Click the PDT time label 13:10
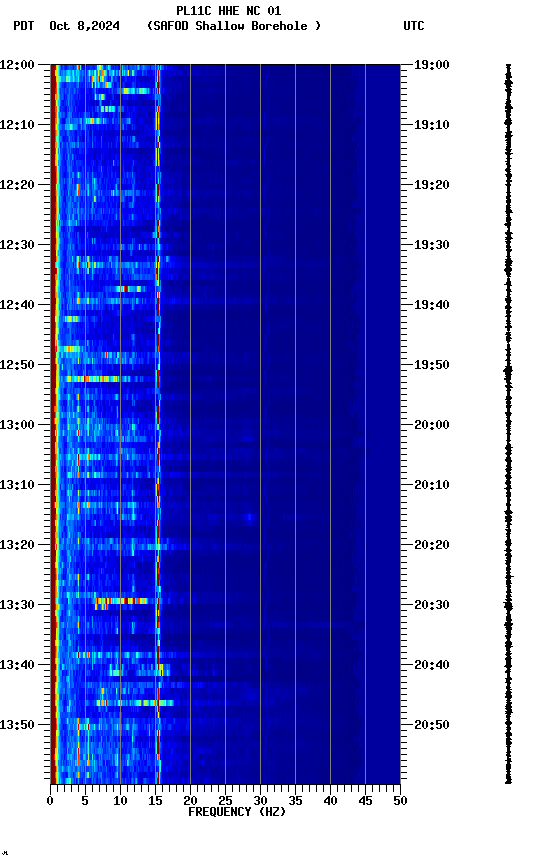The image size is (552, 864). pos(17,485)
